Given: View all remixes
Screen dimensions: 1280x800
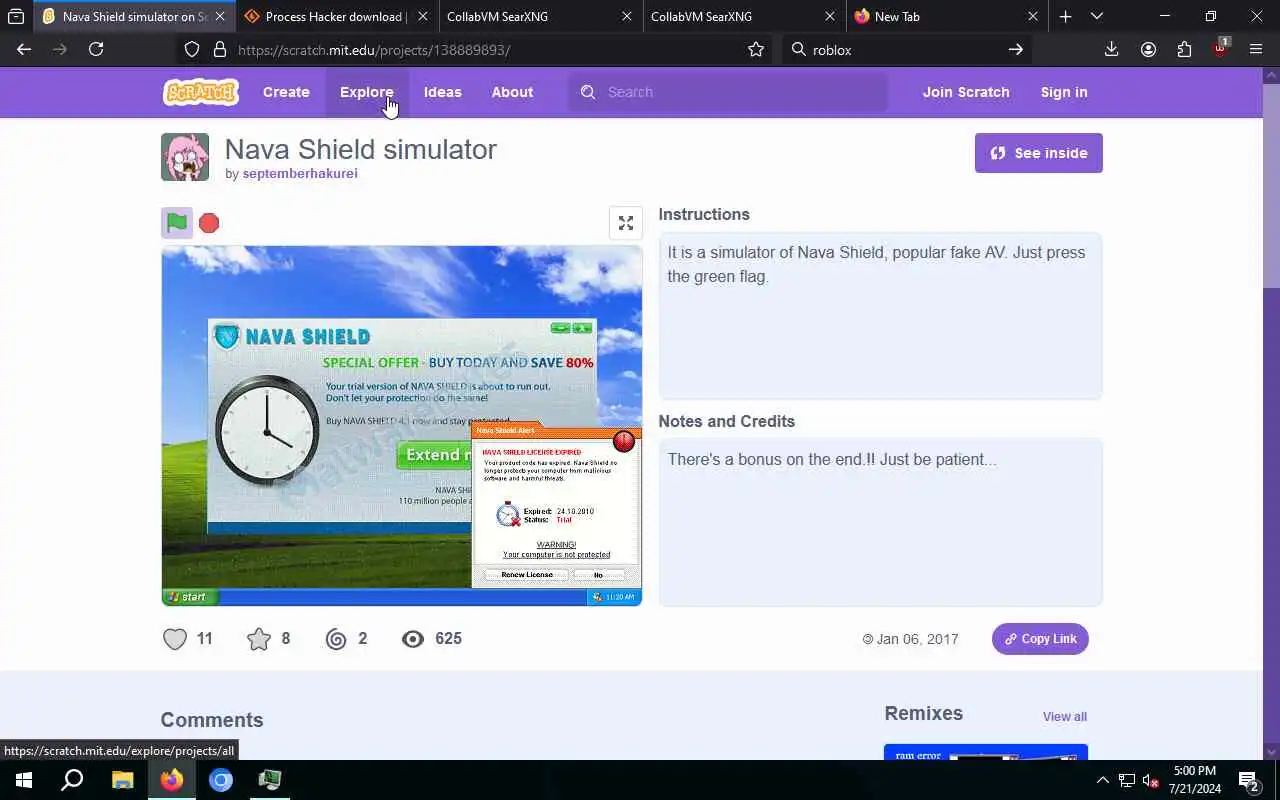Looking at the screenshot, I should tap(1065, 717).
